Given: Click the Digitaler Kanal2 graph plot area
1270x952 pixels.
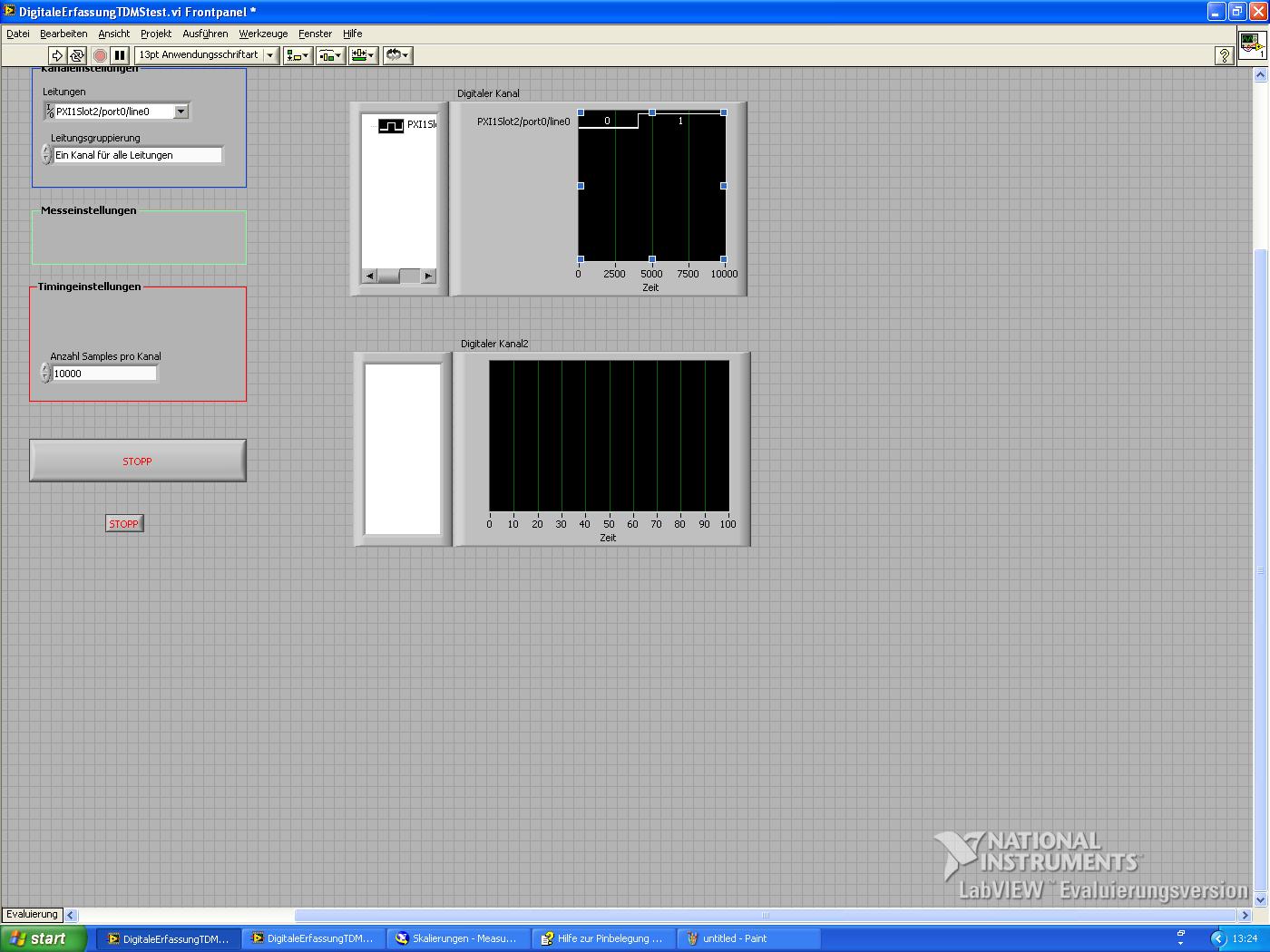Looking at the screenshot, I should tap(609, 436).
